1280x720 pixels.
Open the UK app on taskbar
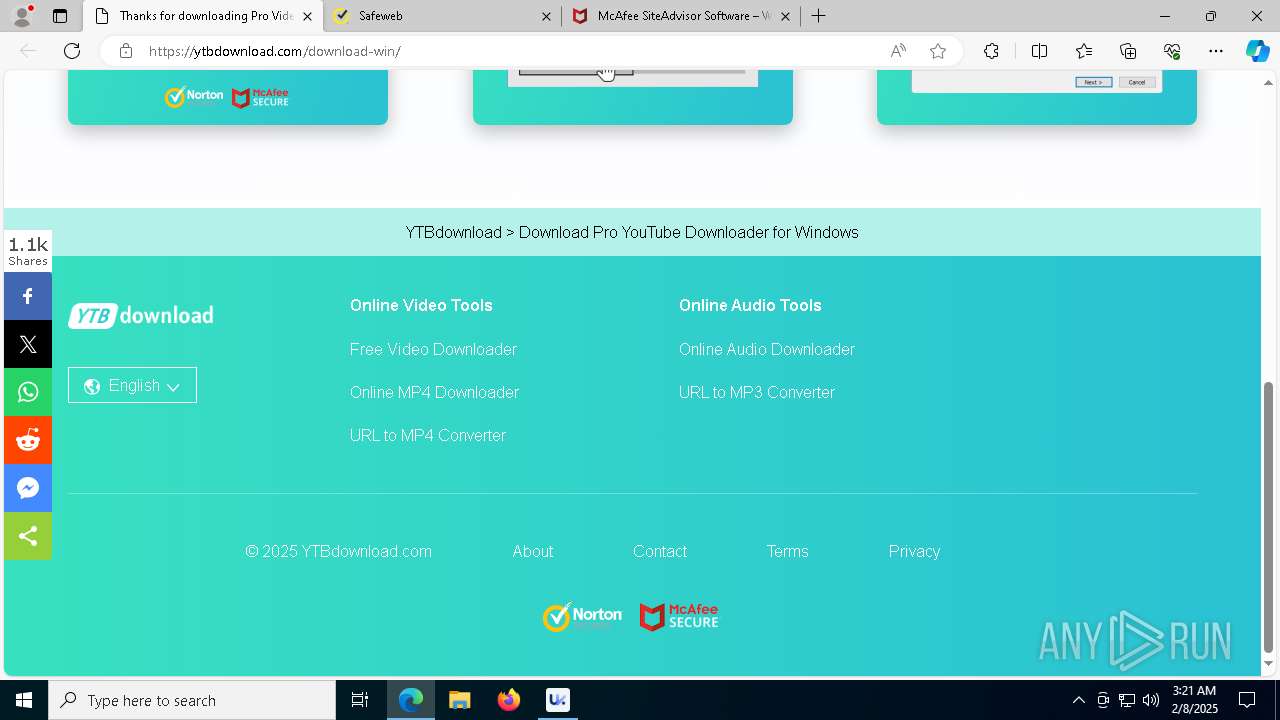[x=558, y=700]
